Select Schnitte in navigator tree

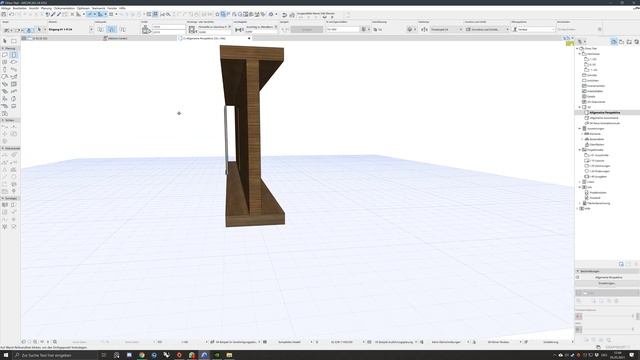click(592, 75)
